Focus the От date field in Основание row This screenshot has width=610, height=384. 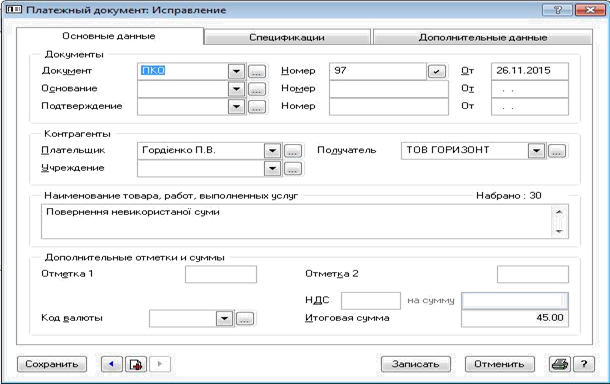(530, 89)
